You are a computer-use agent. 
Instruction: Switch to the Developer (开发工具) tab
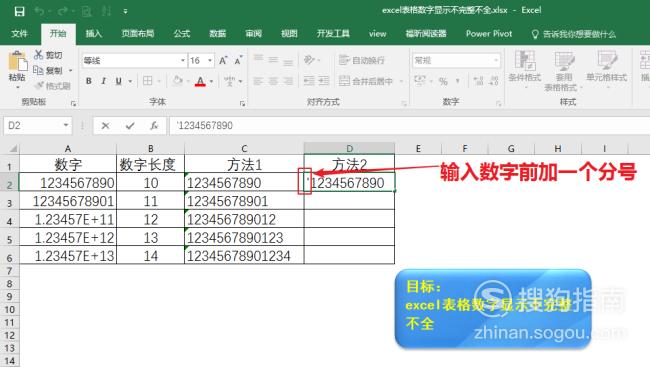[x=333, y=34]
